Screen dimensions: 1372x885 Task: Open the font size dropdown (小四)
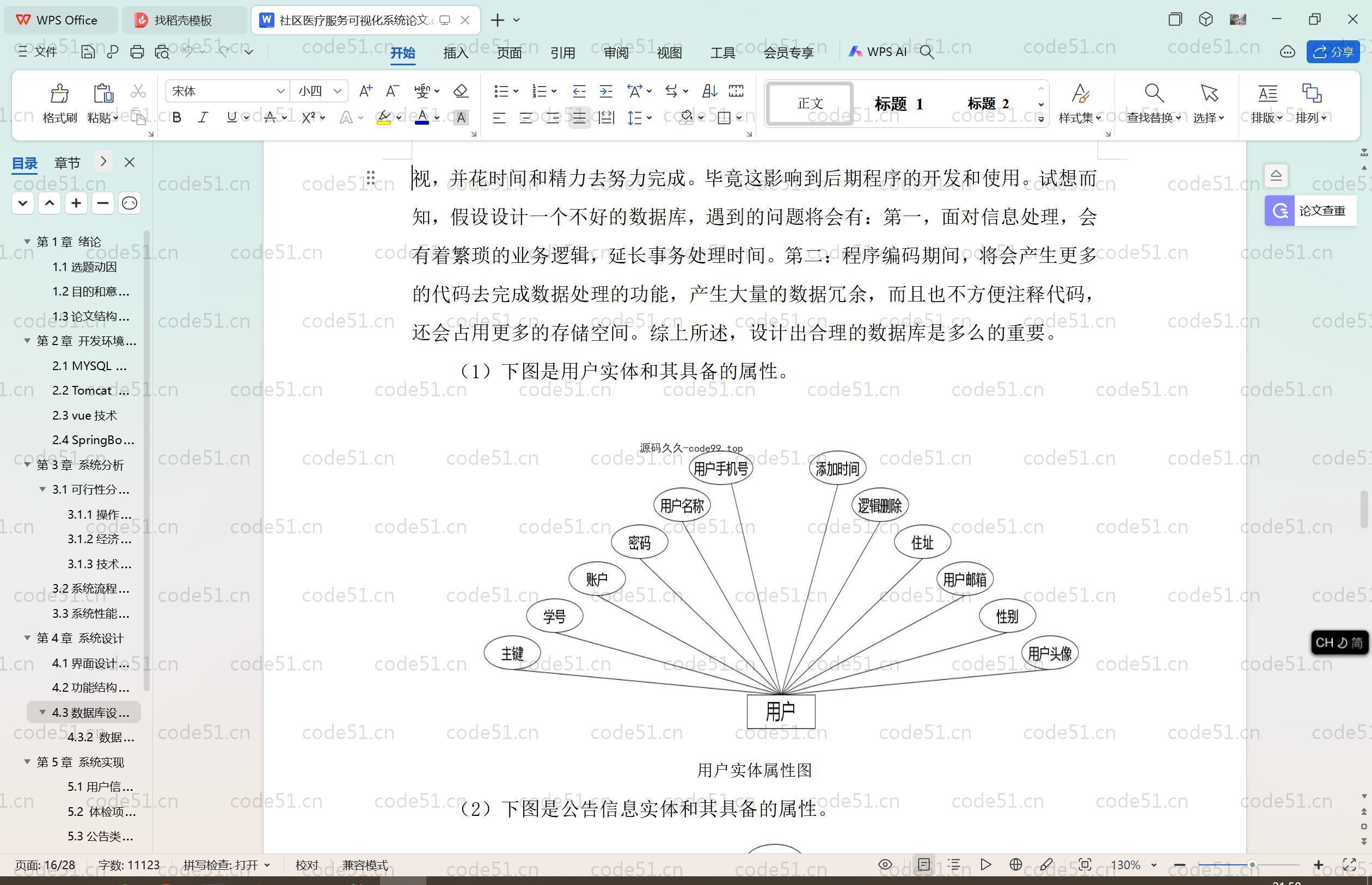[x=338, y=91]
